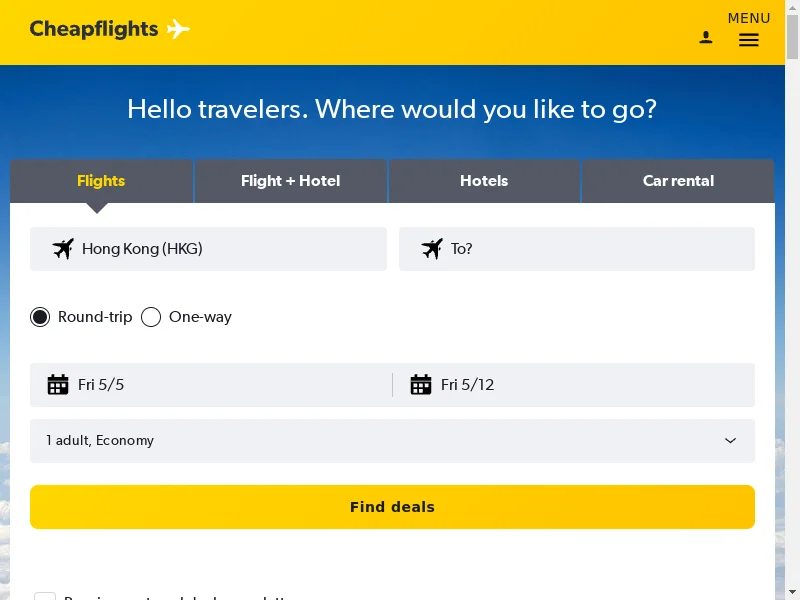Expand the 1 adult, Economy dropdown
The height and width of the screenshot is (600, 800).
click(380, 441)
